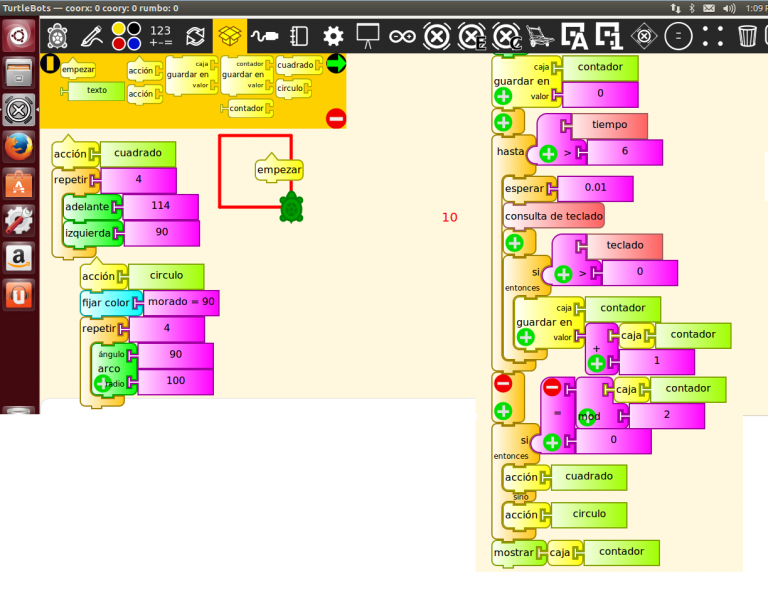Expand the 'hasta' condition with green plus
This screenshot has width=768, height=600.
click(x=548, y=154)
